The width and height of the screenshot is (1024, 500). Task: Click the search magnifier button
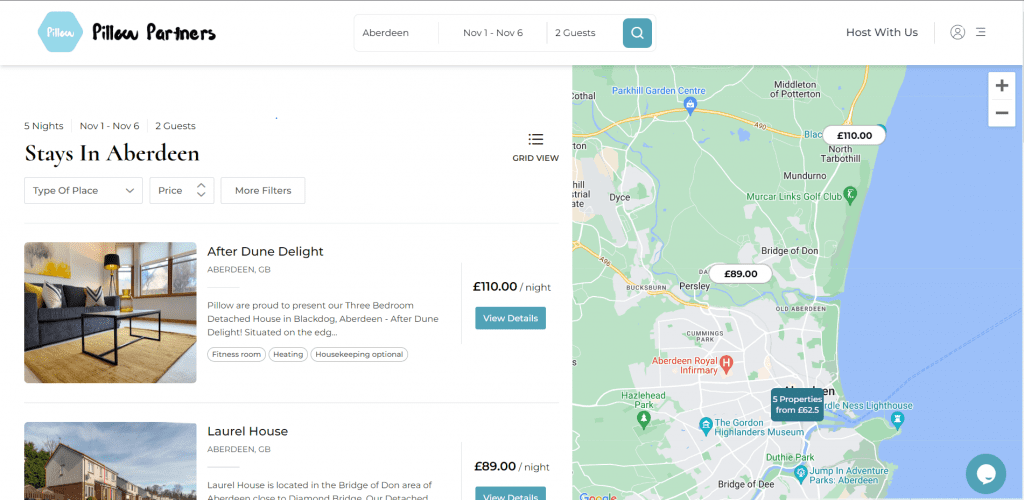[x=637, y=33]
